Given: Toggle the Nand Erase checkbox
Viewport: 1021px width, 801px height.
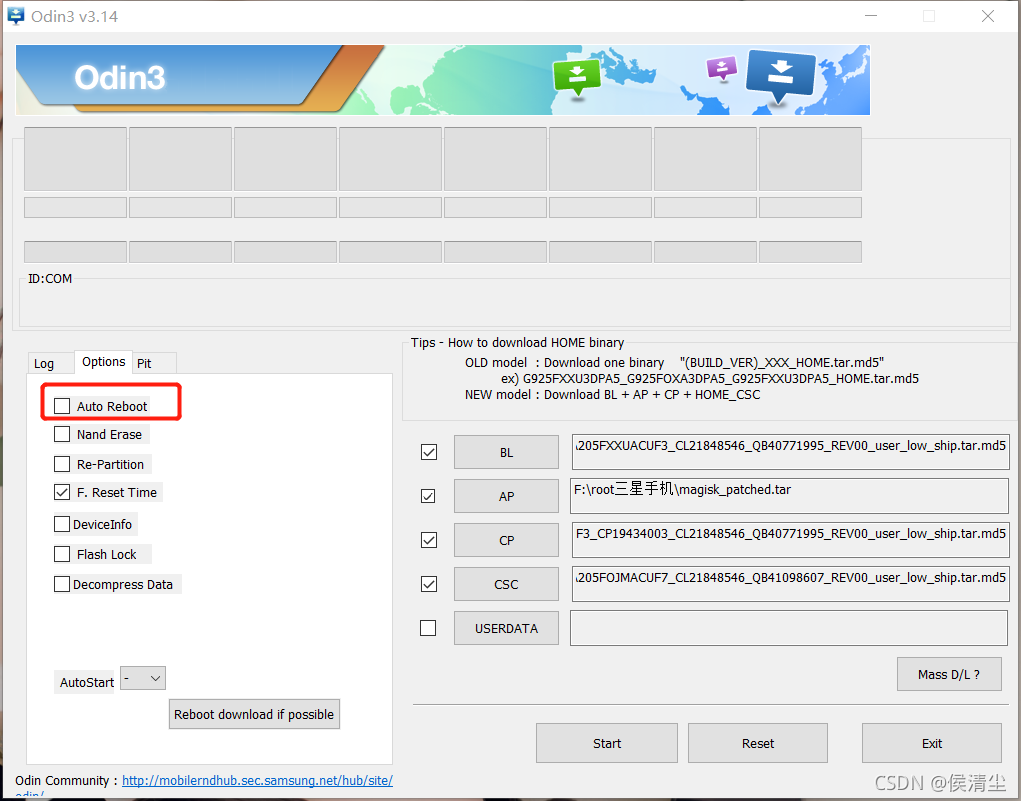Looking at the screenshot, I should tap(62, 434).
